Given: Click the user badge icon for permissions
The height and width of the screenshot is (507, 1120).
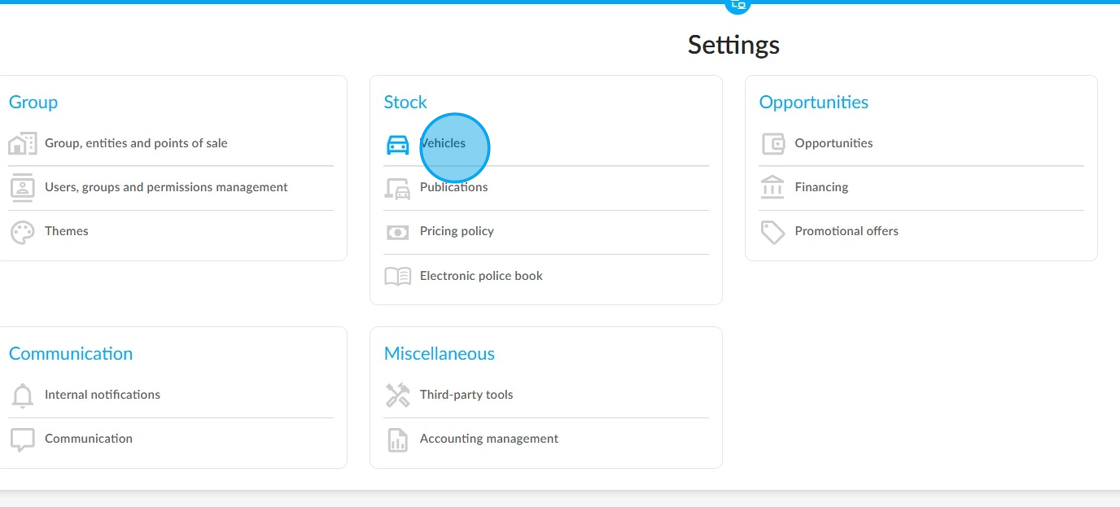Looking at the screenshot, I should [x=23, y=188].
